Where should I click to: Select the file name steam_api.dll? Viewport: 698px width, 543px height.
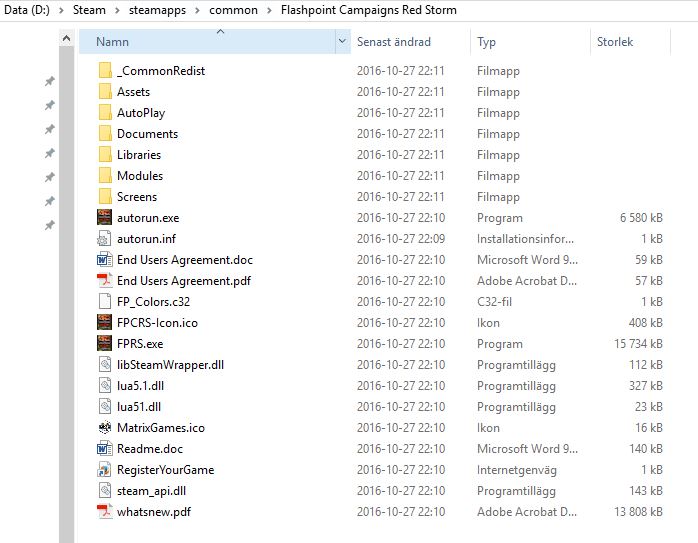pyautogui.click(x=151, y=491)
